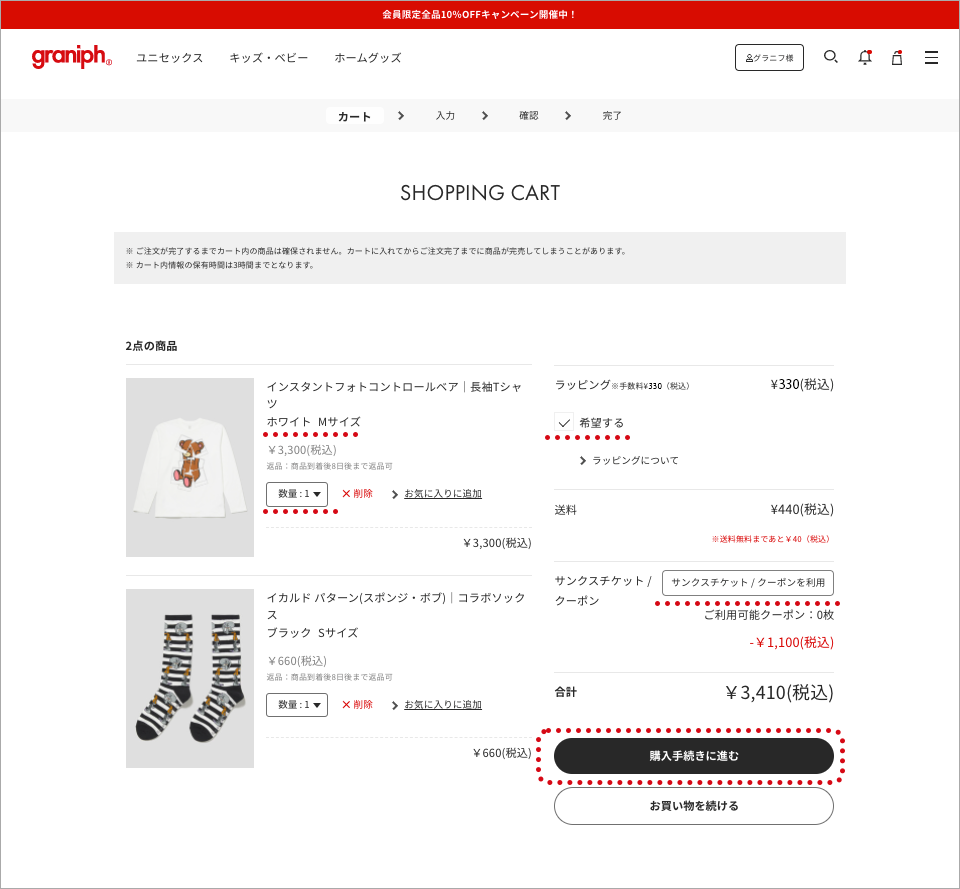960x889 pixels.
Task: Toggle the 希望する wrapping checkbox
Action: pyautogui.click(x=564, y=422)
